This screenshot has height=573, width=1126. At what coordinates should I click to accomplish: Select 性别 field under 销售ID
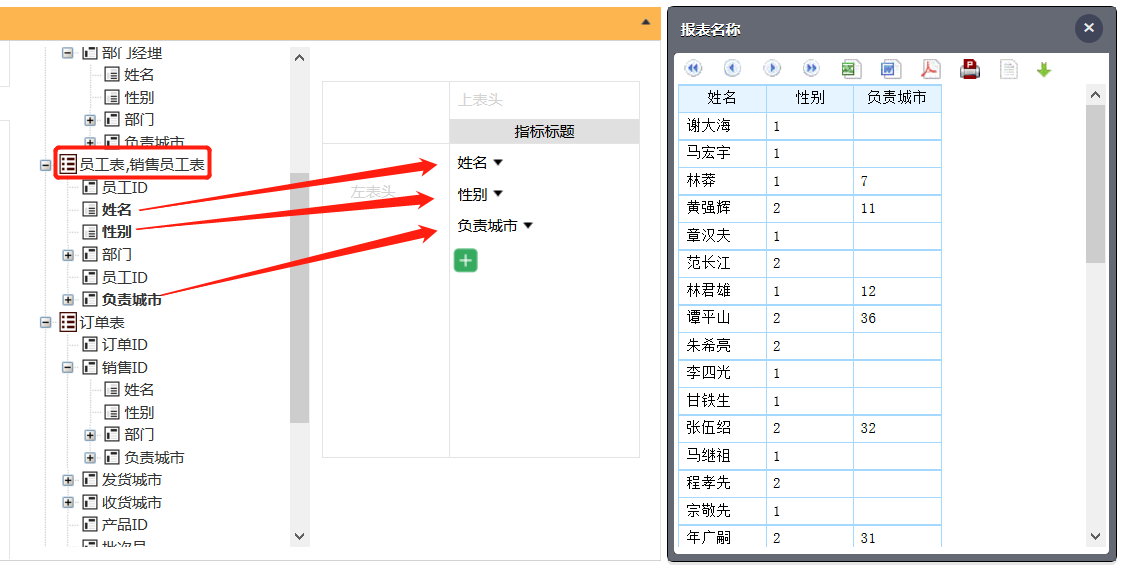[139, 413]
